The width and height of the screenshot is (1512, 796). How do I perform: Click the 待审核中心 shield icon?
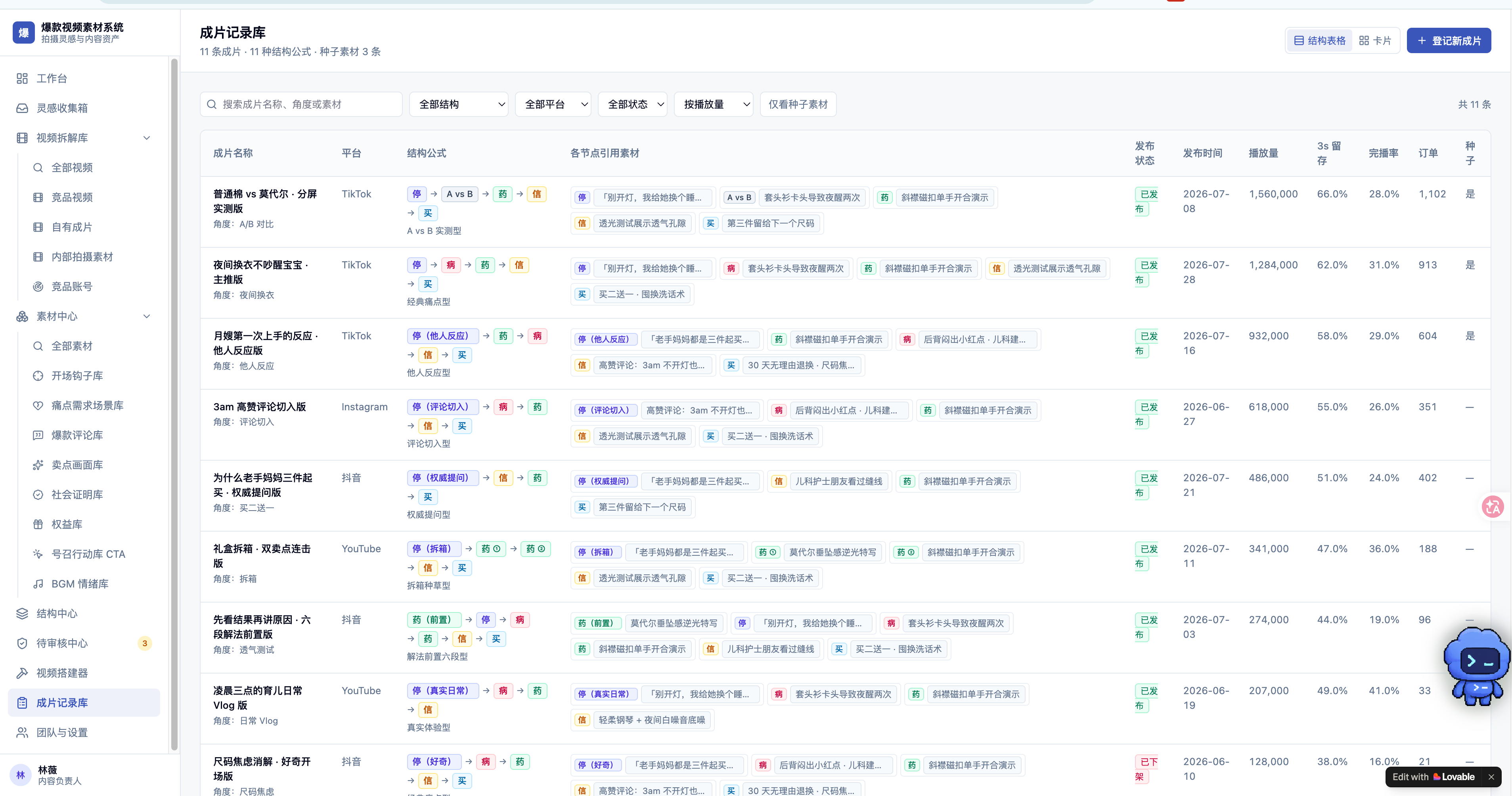(x=22, y=643)
